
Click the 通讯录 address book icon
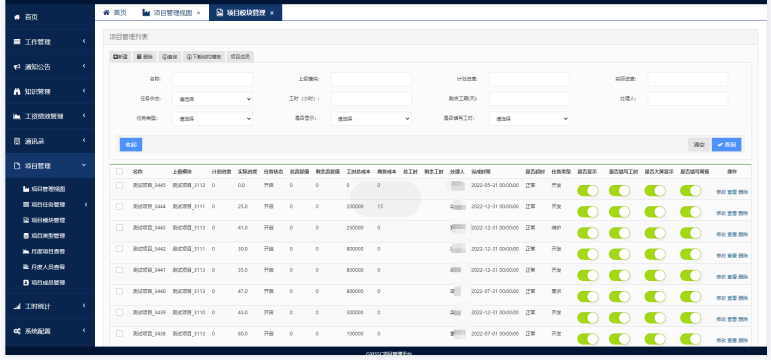[x=17, y=141]
